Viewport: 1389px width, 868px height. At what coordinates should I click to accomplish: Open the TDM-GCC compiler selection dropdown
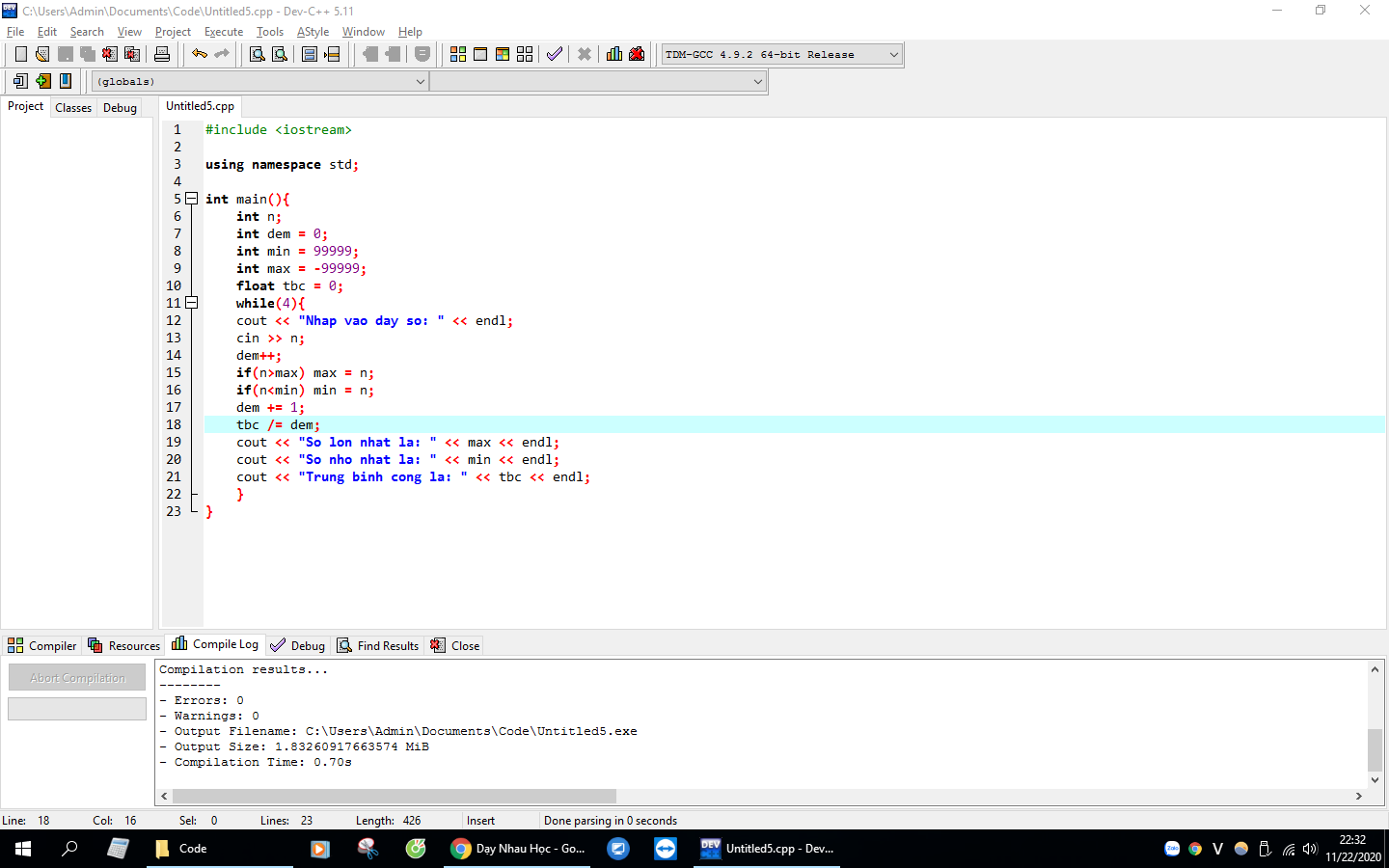pos(893,55)
